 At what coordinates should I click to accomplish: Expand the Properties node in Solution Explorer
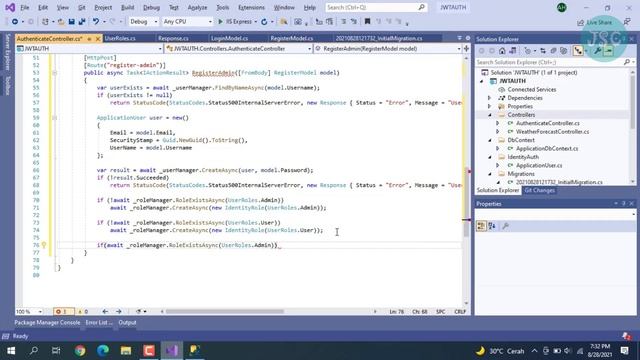489,106
